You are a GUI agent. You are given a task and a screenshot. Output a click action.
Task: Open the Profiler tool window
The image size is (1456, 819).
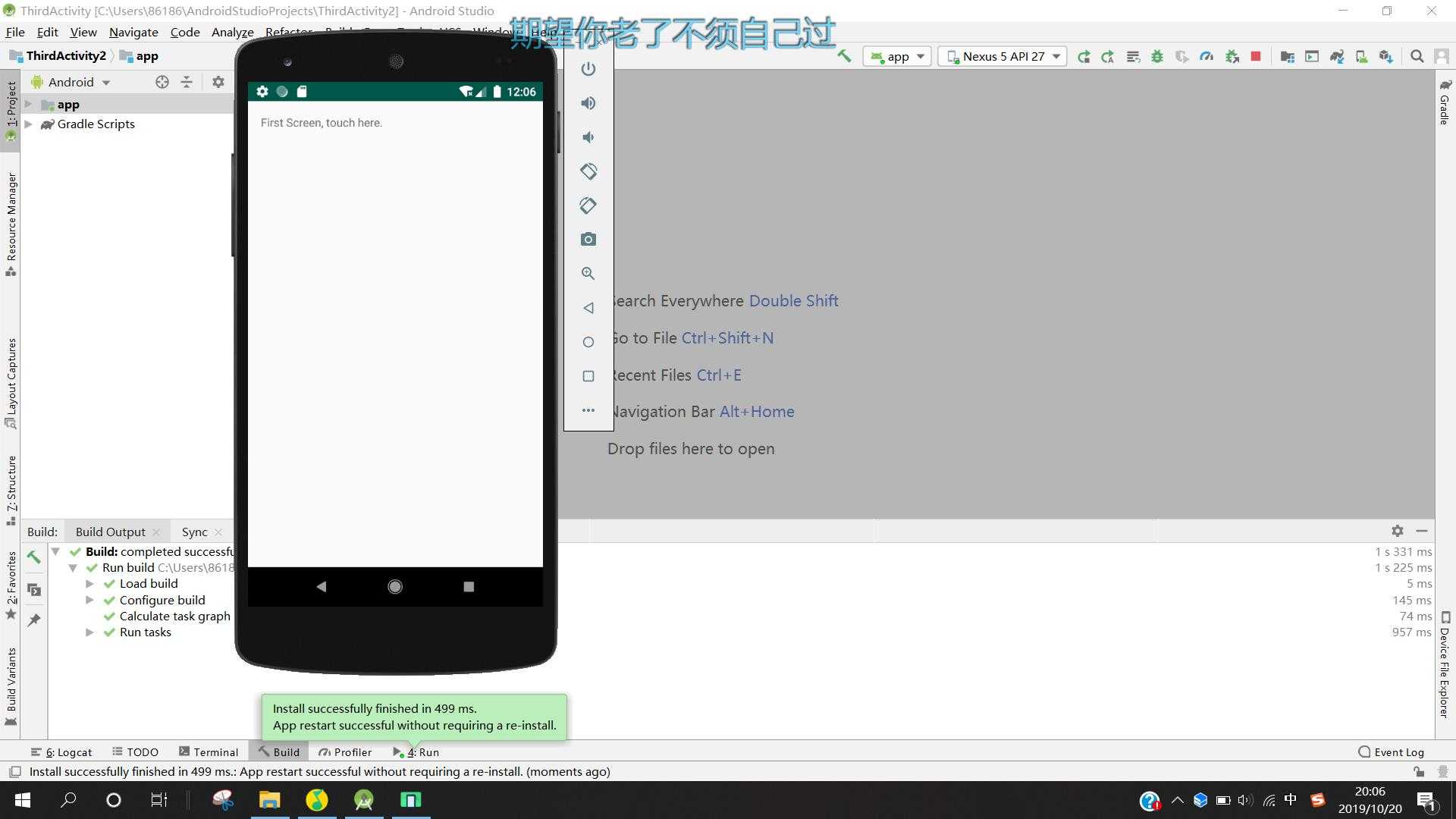[345, 752]
